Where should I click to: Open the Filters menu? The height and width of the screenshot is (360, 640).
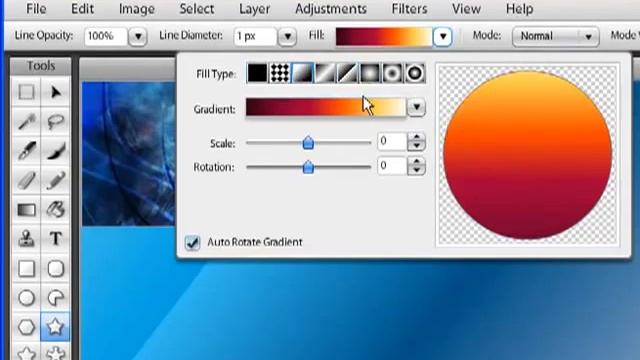409,9
